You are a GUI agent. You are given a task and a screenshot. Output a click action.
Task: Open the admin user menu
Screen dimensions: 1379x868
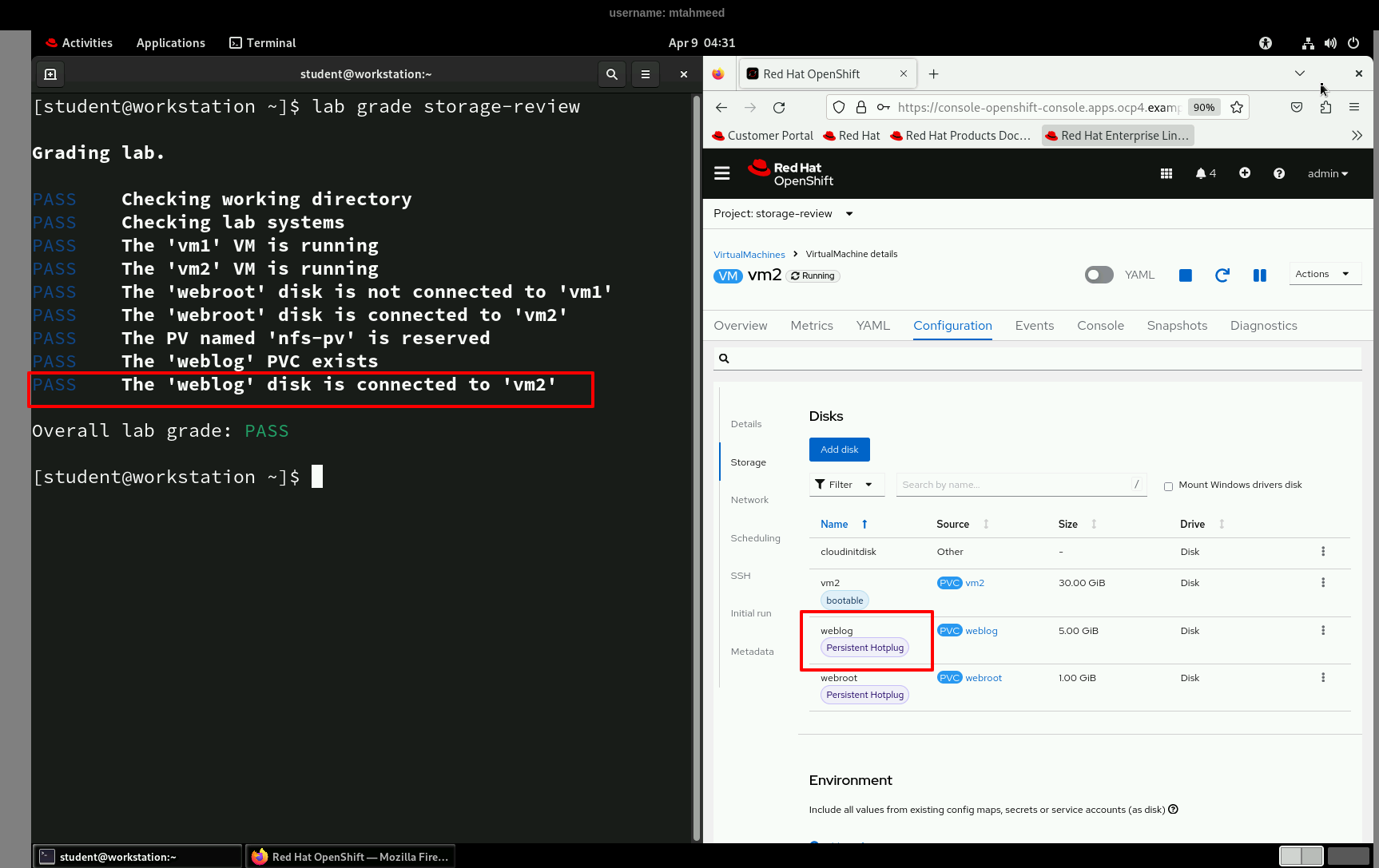1328,173
